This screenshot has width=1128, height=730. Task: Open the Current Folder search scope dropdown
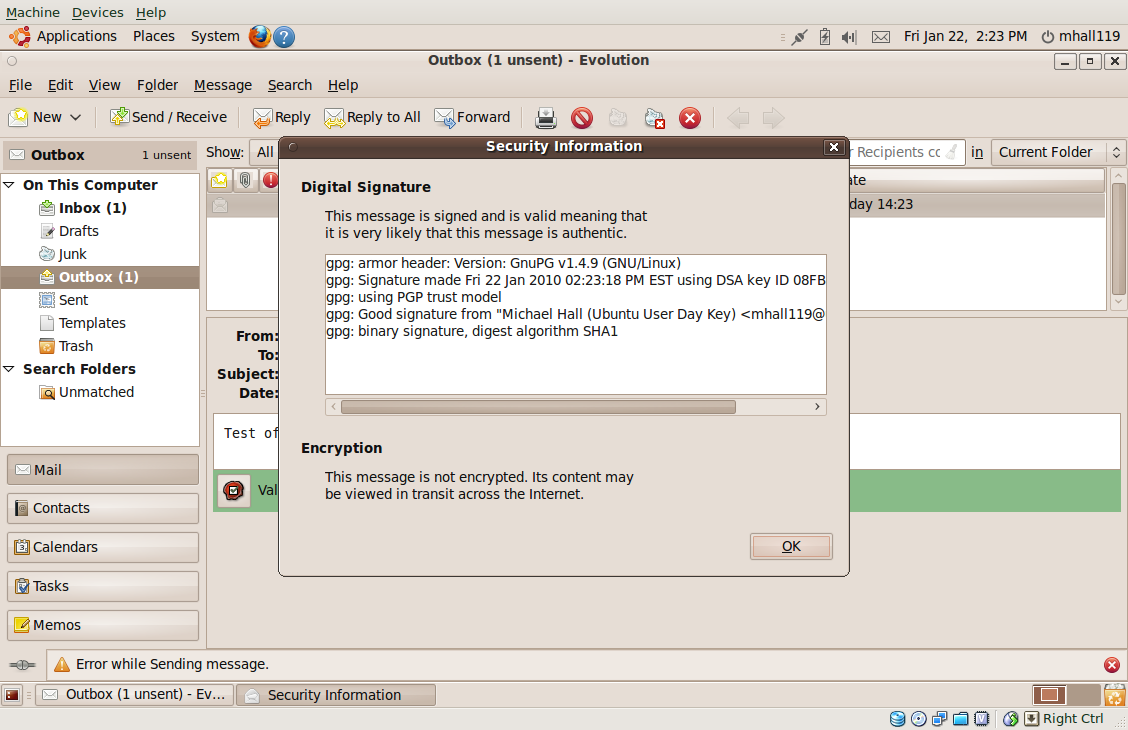pos(1058,152)
